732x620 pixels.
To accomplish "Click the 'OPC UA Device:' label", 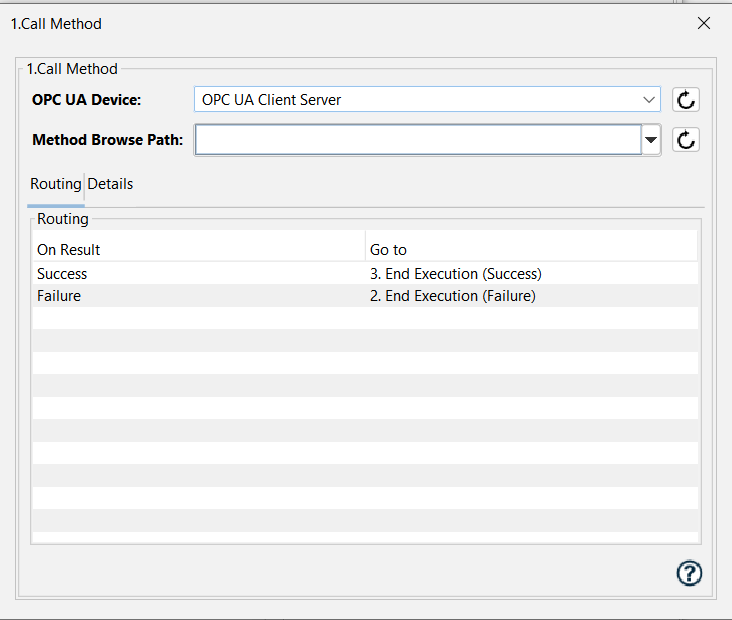I will coord(87,99).
